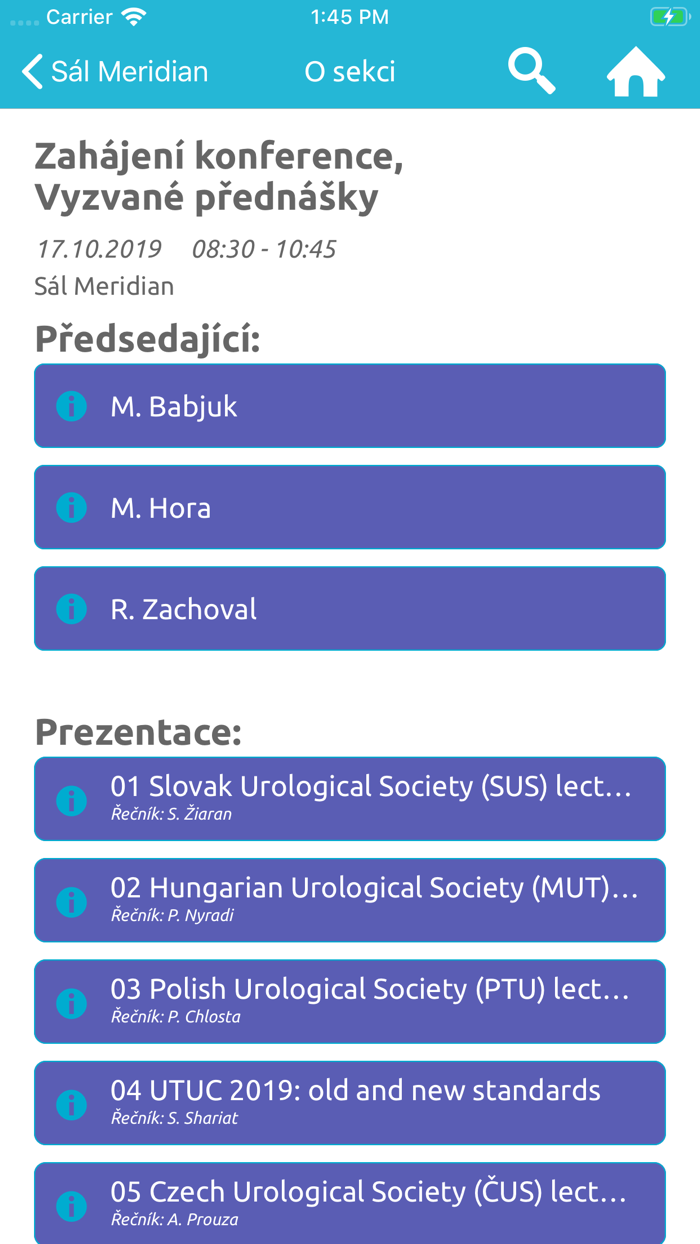The width and height of the screenshot is (700, 1244).
Task: Tap info icon on Czech Urological Society lecture
Action: [70, 1203]
